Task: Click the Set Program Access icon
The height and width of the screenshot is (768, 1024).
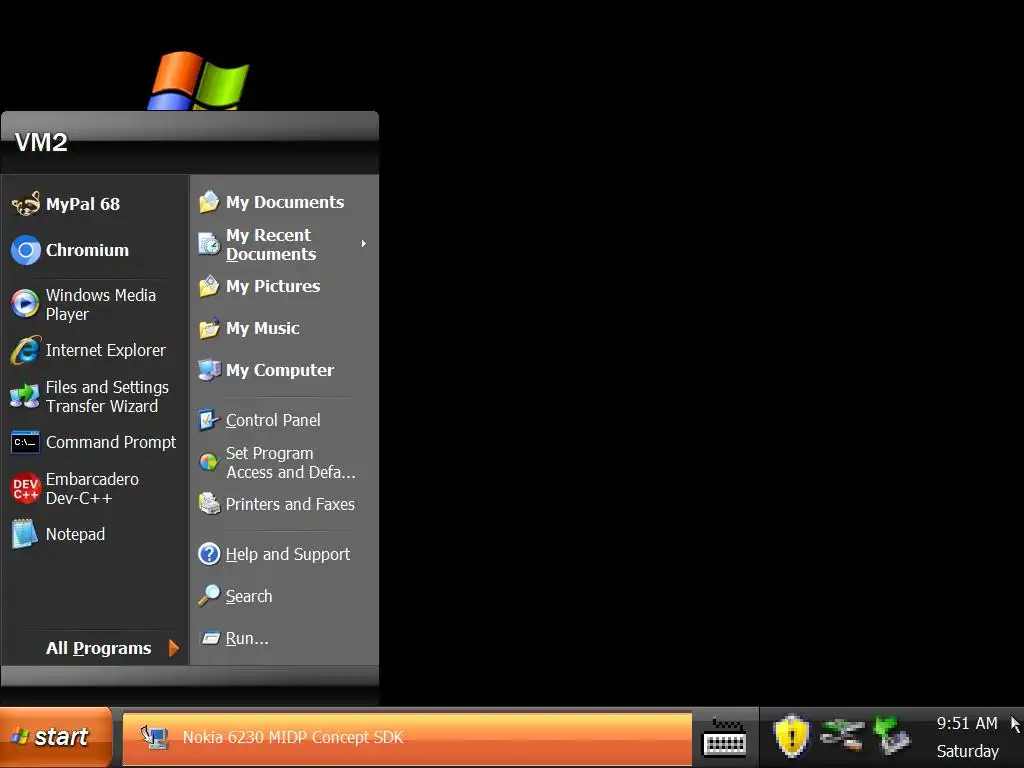Action: [209, 462]
